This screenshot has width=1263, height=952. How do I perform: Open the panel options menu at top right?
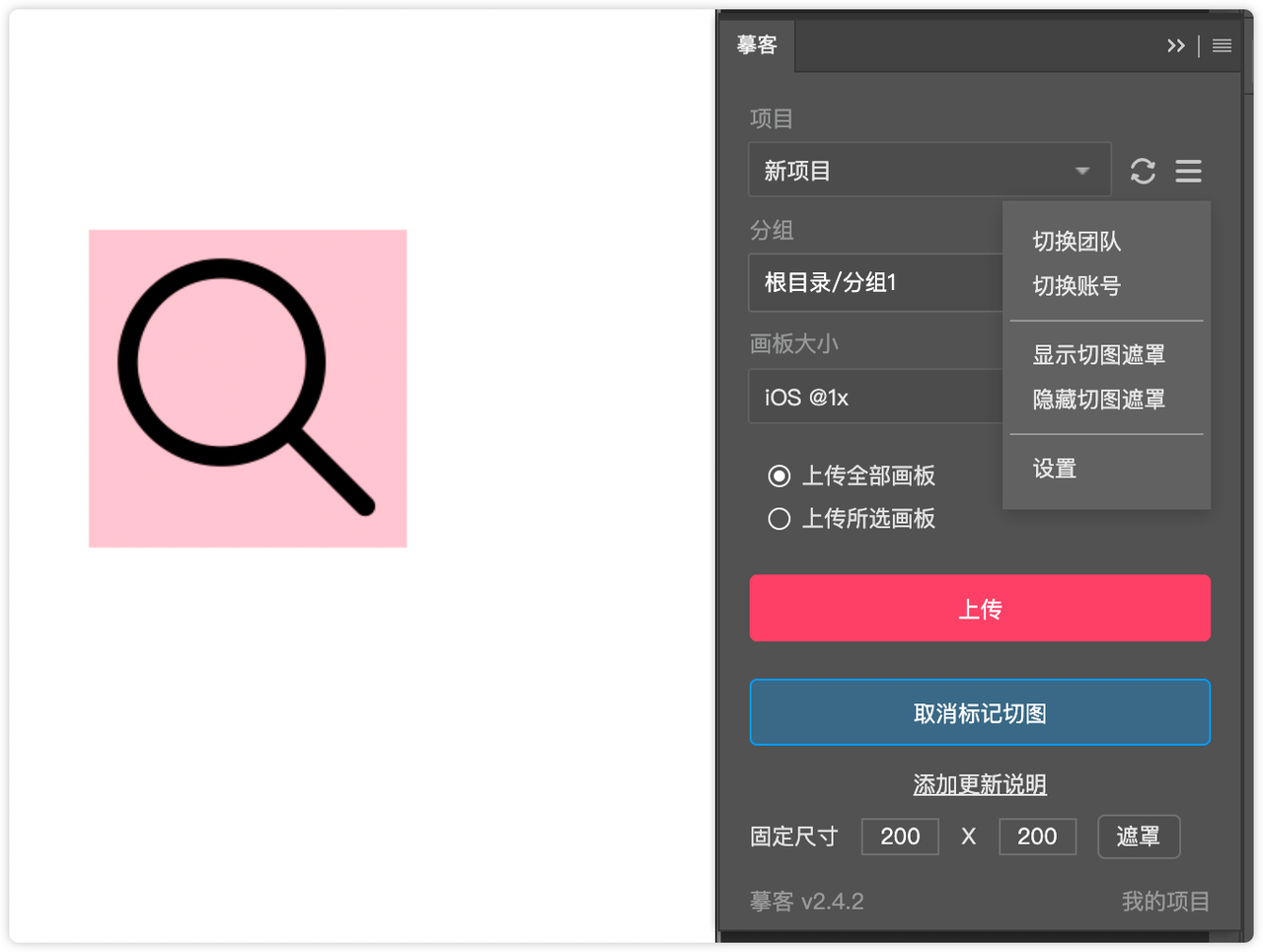[1222, 45]
